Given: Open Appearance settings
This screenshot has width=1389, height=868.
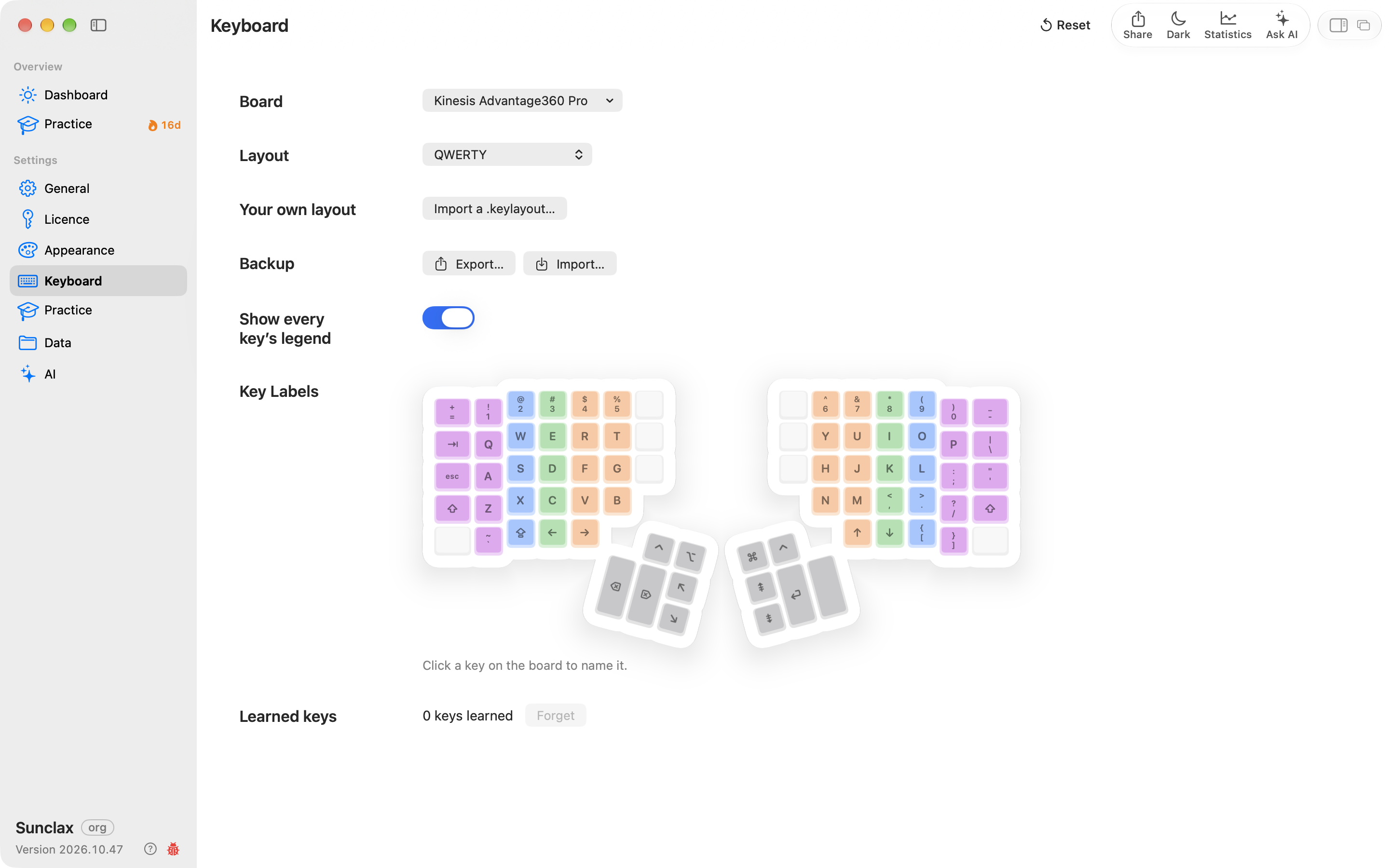Looking at the screenshot, I should [98, 250].
